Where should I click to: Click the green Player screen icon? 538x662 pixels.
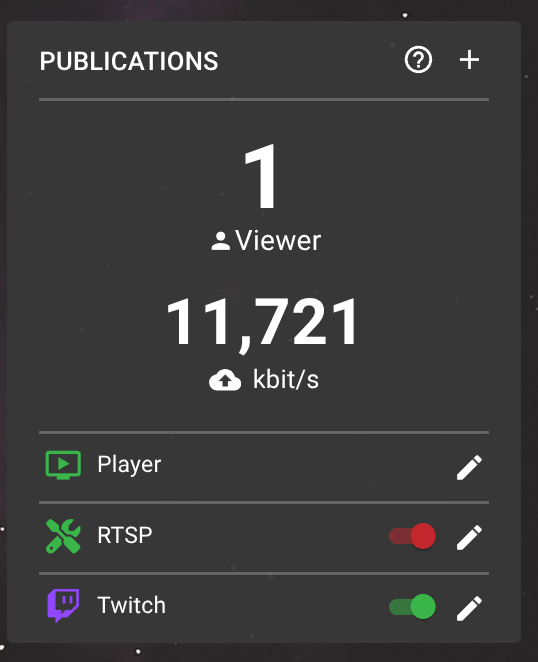tap(63, 465)
